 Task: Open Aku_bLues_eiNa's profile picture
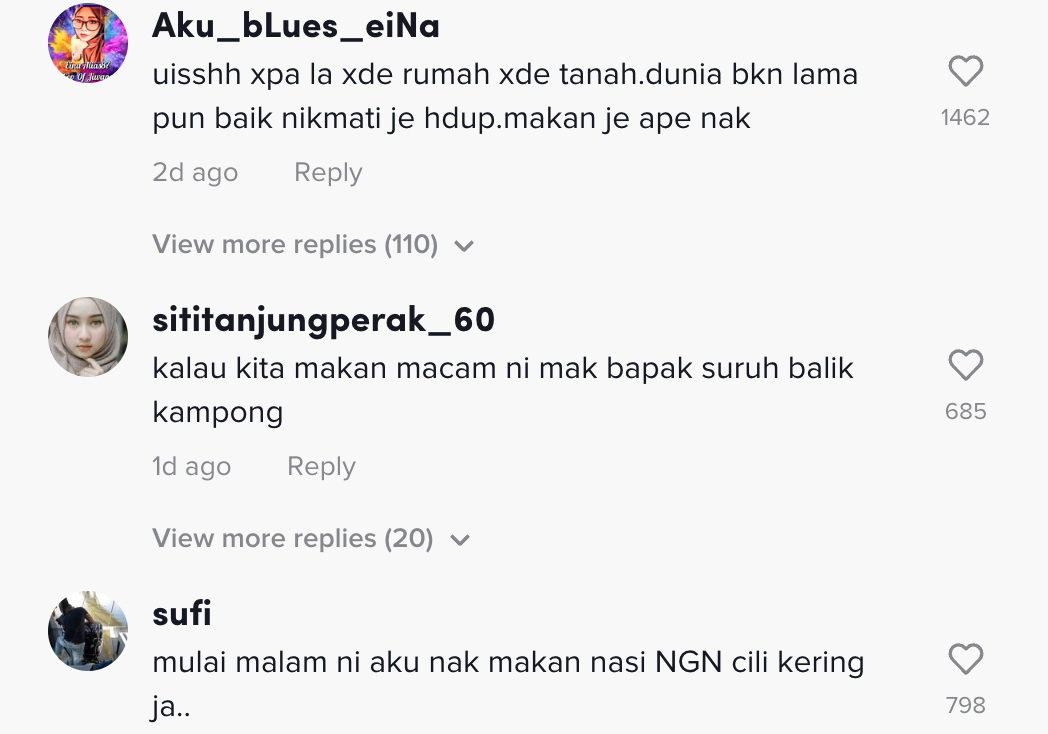(88, 43)
